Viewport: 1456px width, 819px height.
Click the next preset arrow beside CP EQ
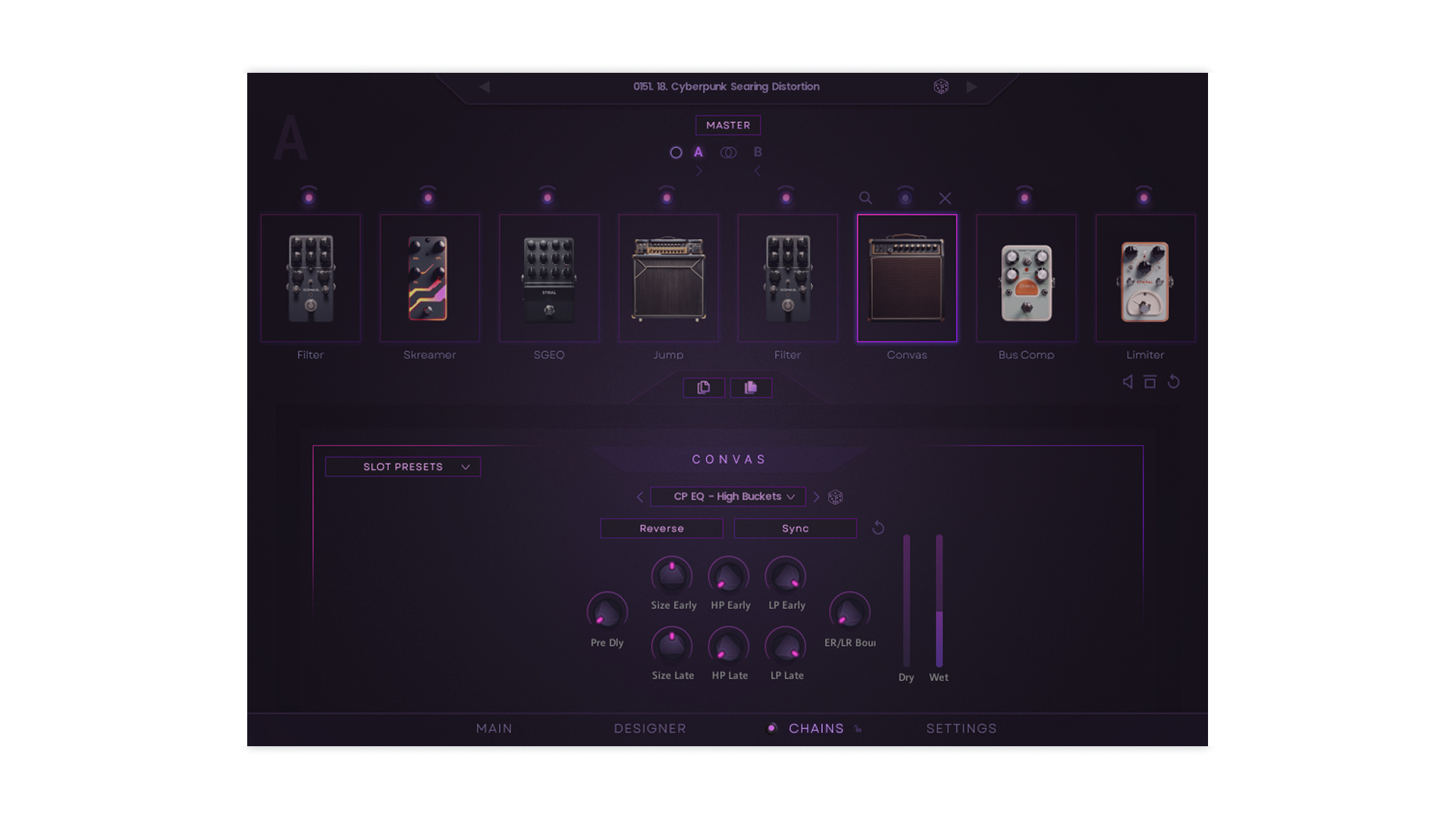[817, 497]
